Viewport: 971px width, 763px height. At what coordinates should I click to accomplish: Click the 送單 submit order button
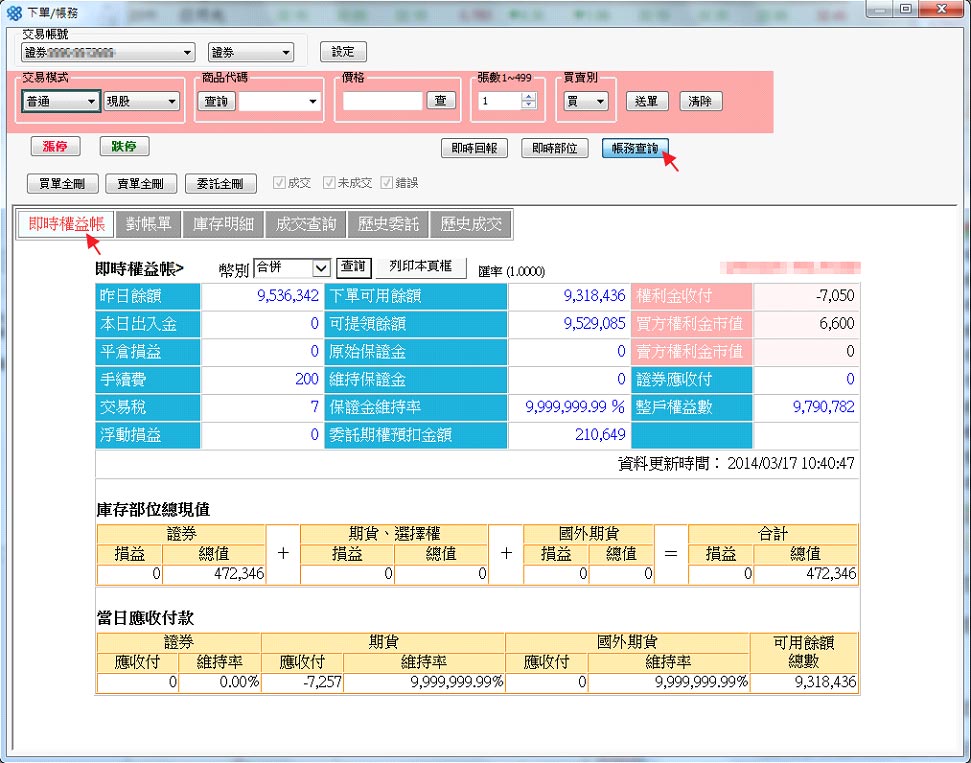(647, 102)
